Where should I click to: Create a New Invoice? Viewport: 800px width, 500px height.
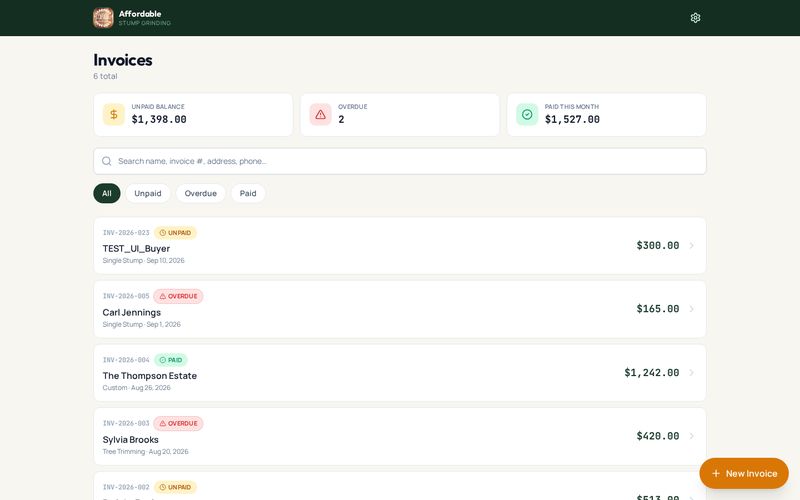click(744, 473)
